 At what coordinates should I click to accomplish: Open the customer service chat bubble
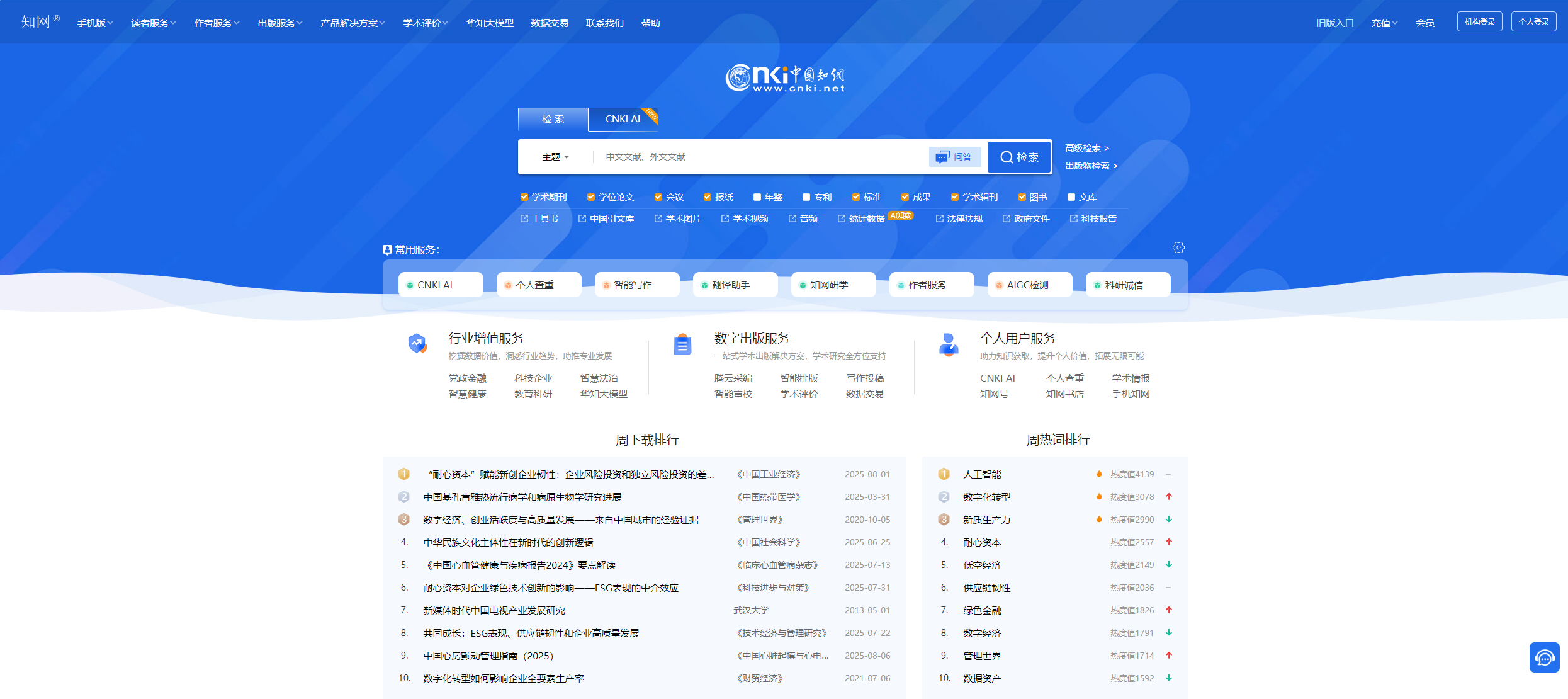pos(1545,657)
